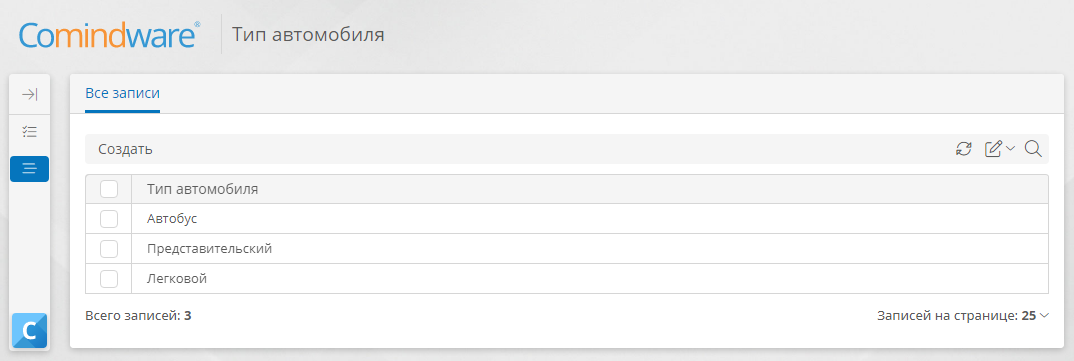Open the Легковой record
The height and width of the screenshot is (361, 1074).
pyautogui.click(x=177, y=279)
